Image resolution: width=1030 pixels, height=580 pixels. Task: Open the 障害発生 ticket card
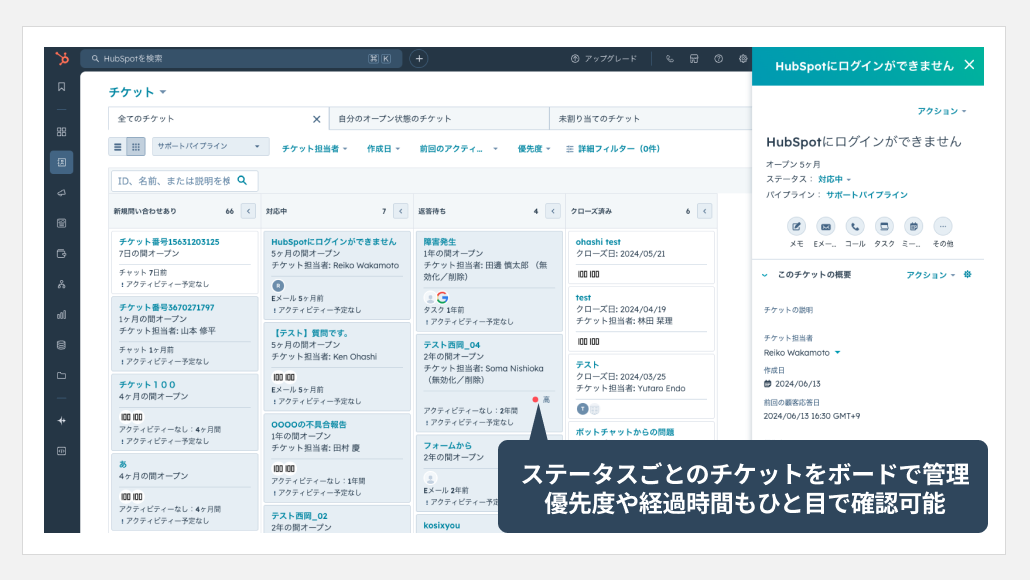pos(439,242)
